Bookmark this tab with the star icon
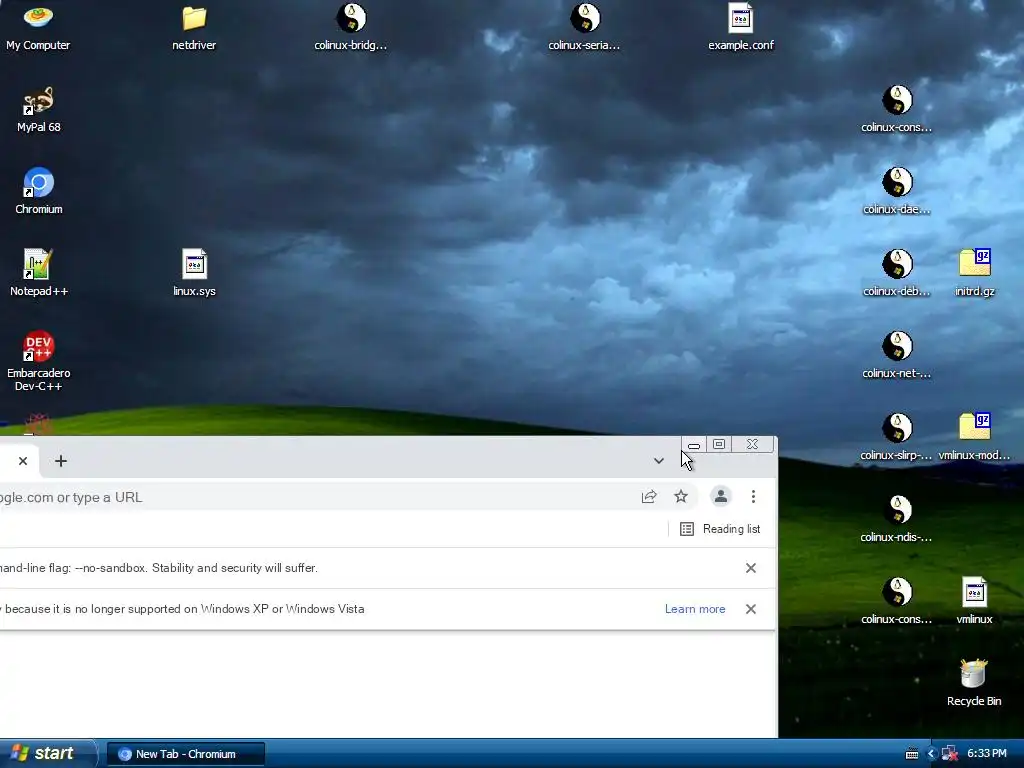 681,497
